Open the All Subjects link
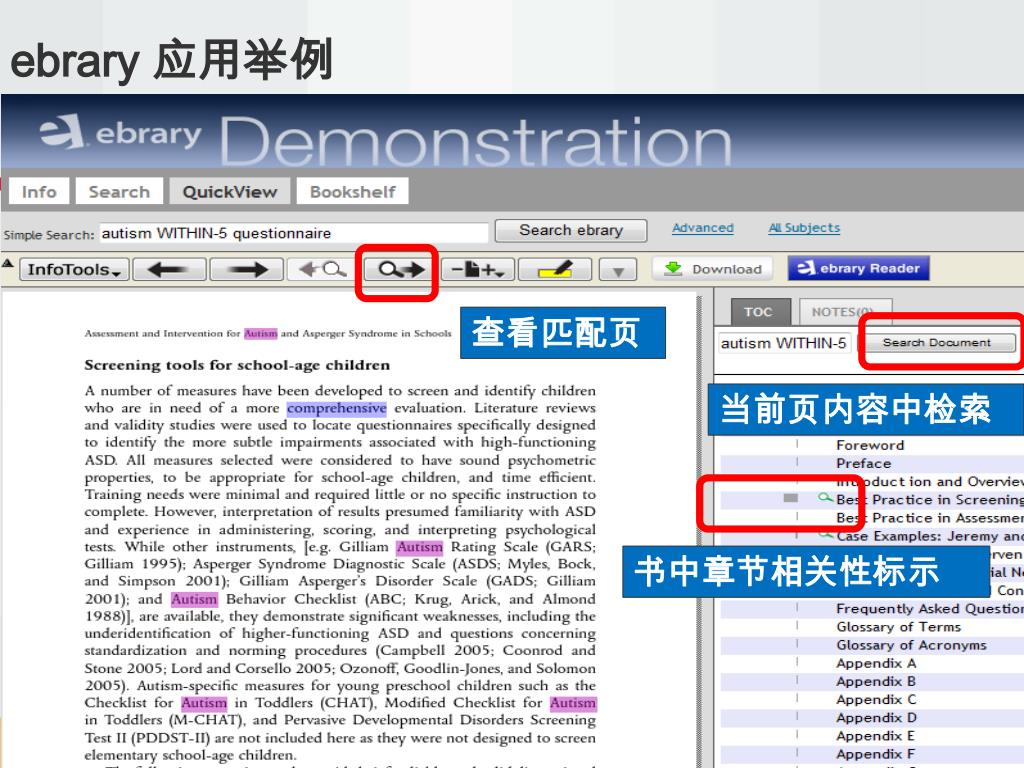The image size is (1024, 768). [x=804, y=228]
